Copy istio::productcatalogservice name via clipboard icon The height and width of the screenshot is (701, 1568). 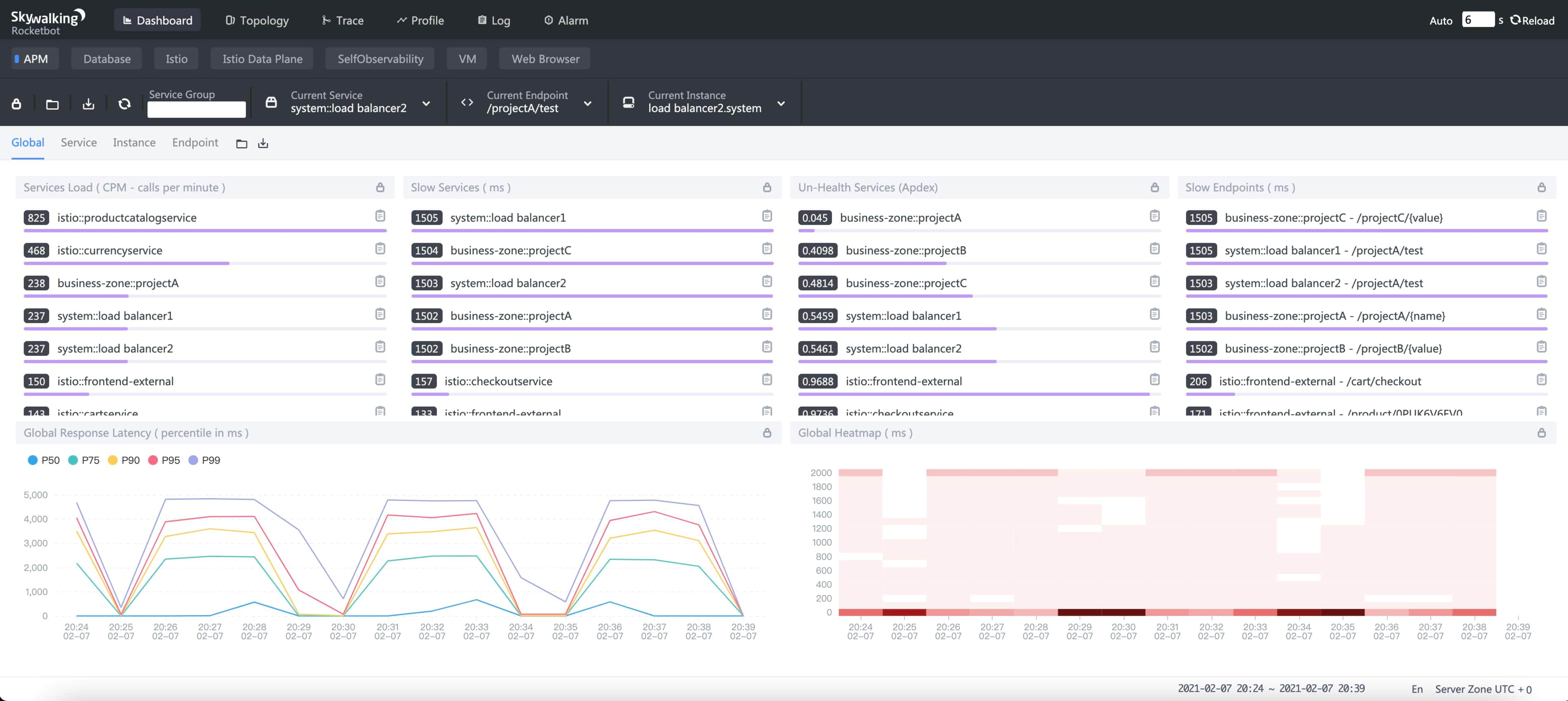pyautogui.click(x=380, y=216)
